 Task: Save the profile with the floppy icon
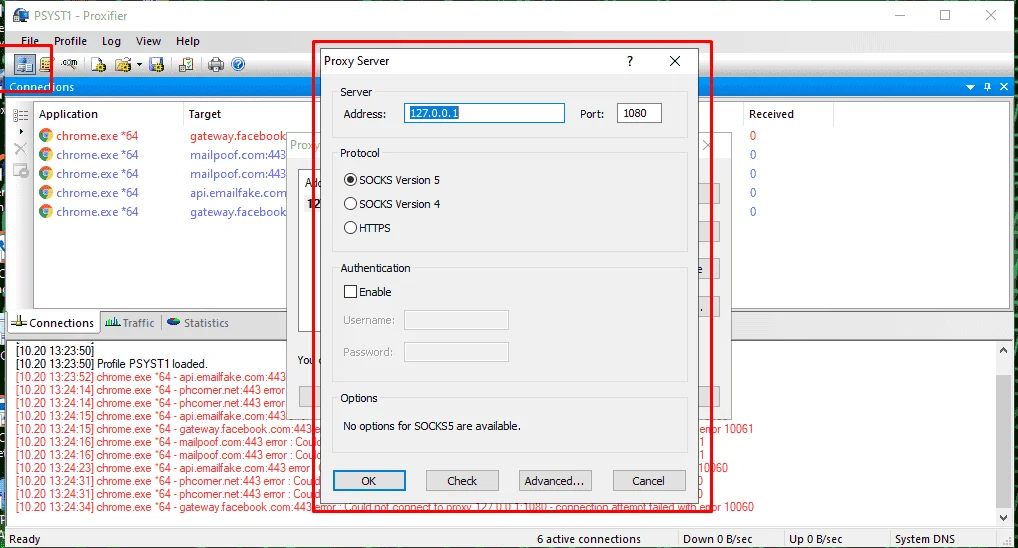coord(156,64)
